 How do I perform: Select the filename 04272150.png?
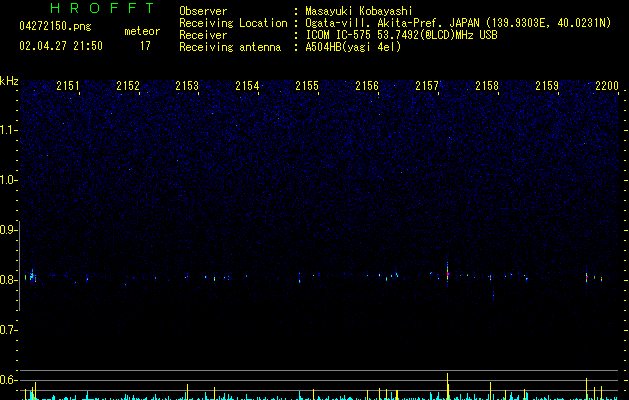pyautogui.click(x=55, y=26)
